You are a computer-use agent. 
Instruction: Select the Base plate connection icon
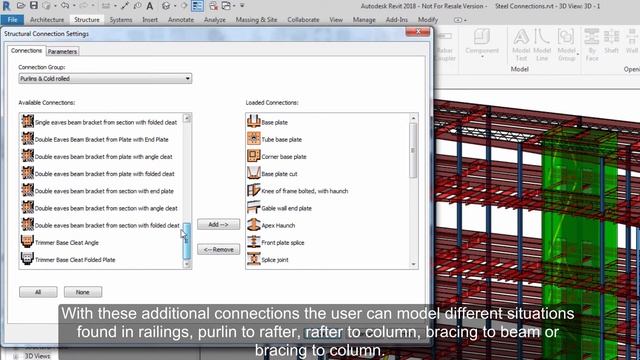253,121
